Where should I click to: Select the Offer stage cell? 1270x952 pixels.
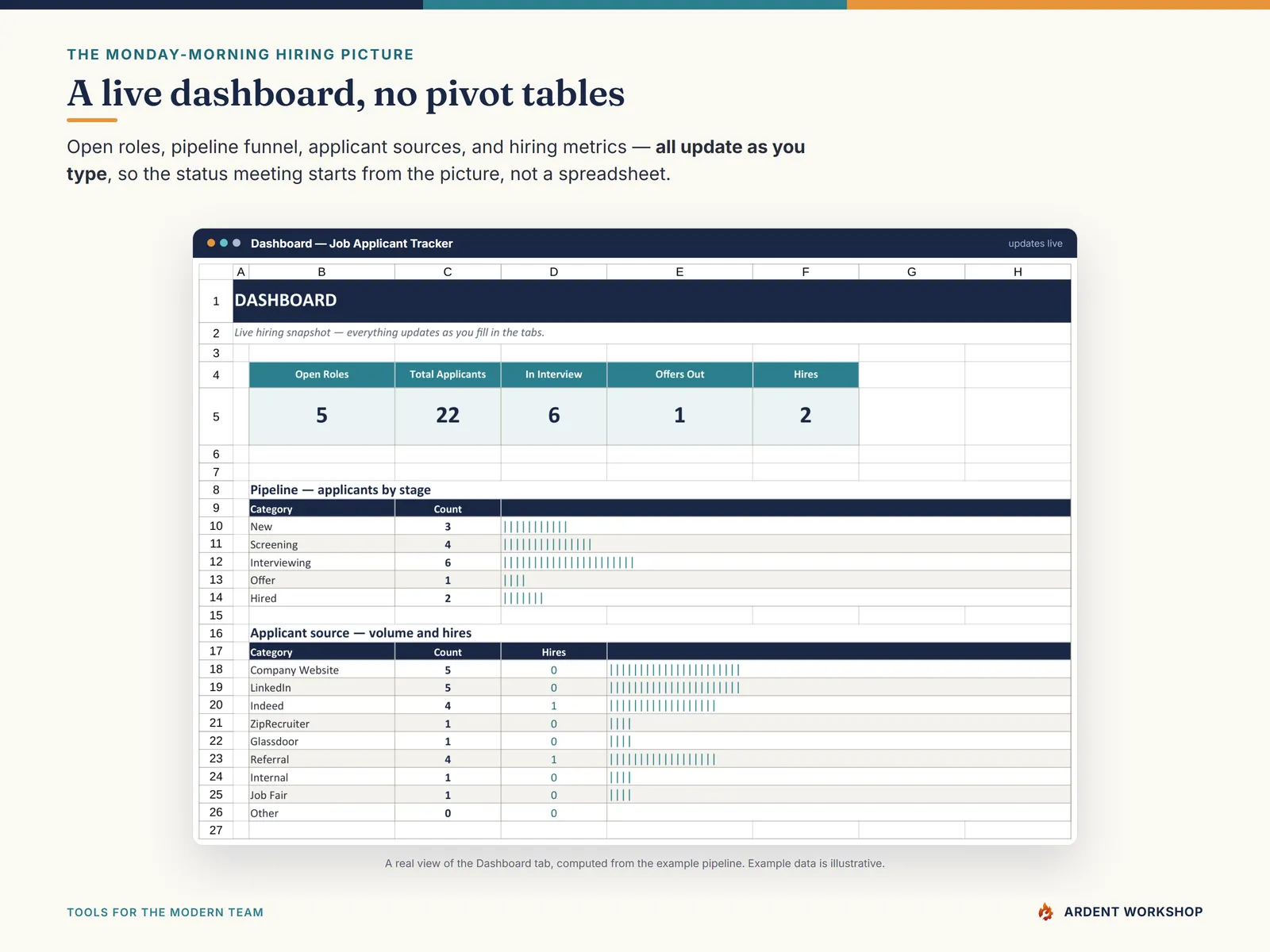coord(321,580)
